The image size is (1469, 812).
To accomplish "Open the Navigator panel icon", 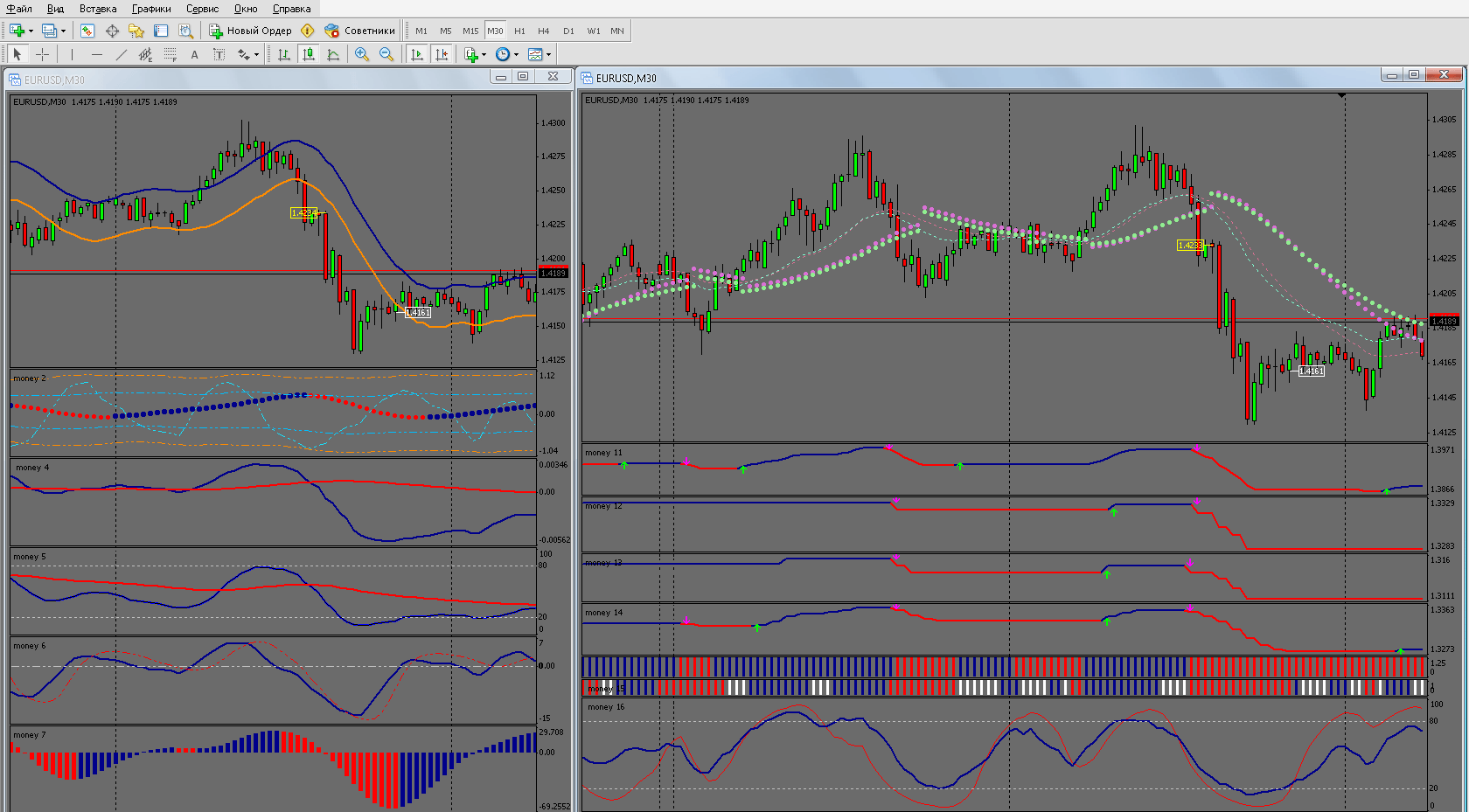I will click(136, 31).
